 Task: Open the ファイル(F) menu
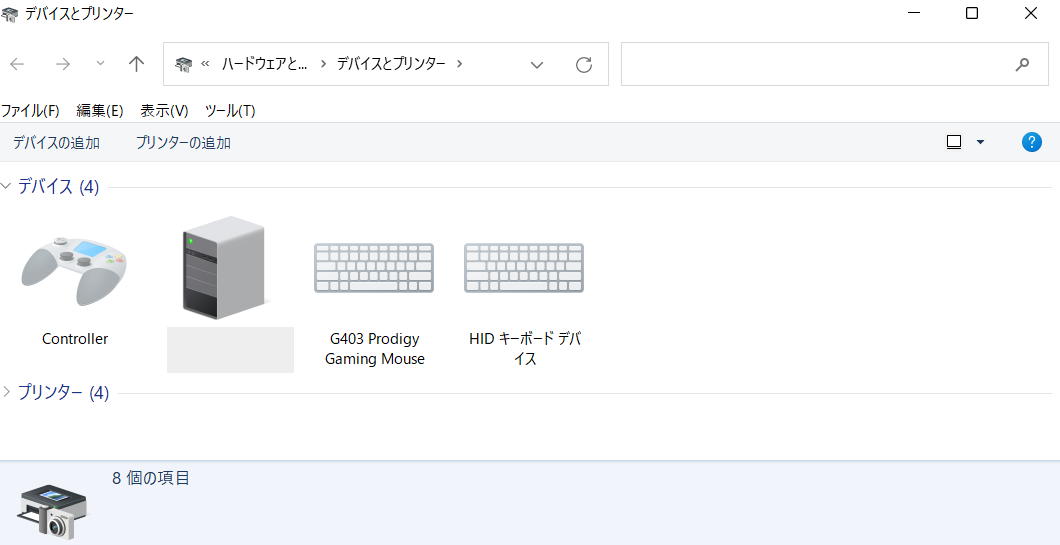[30, 110]
